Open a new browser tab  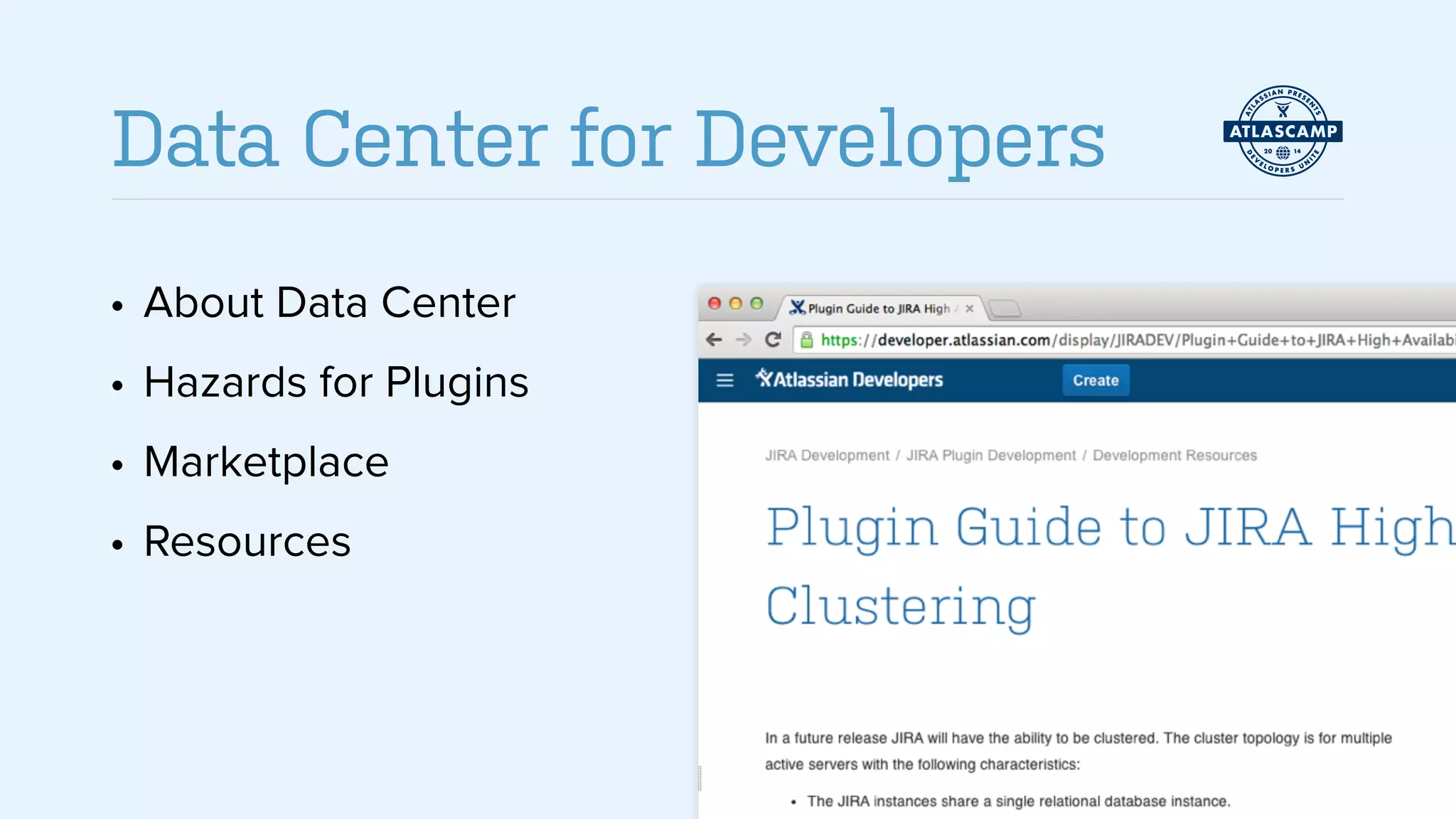pyautogui.click(x=1005, y=309)
